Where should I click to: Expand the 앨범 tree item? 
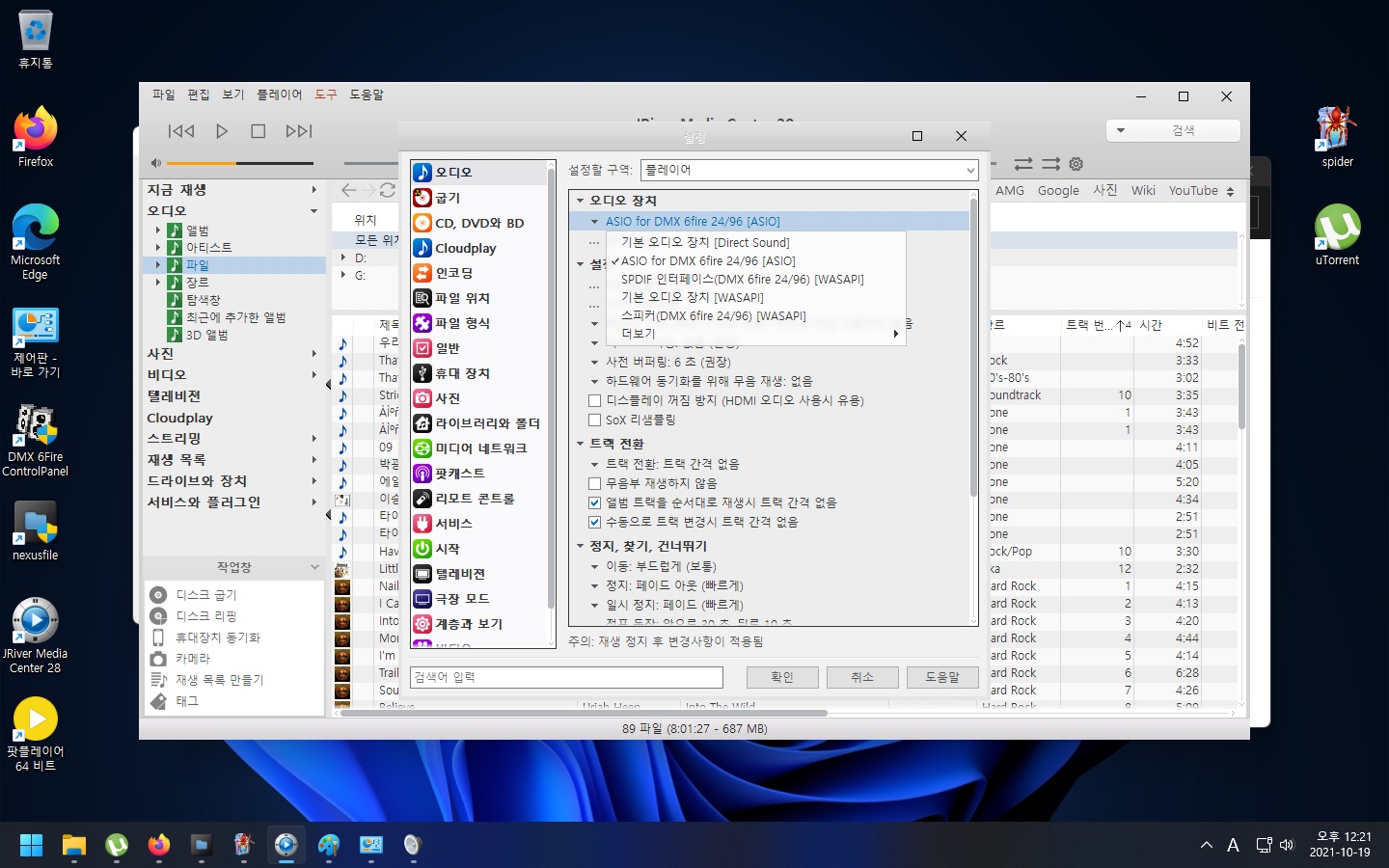tap(158, 231)
